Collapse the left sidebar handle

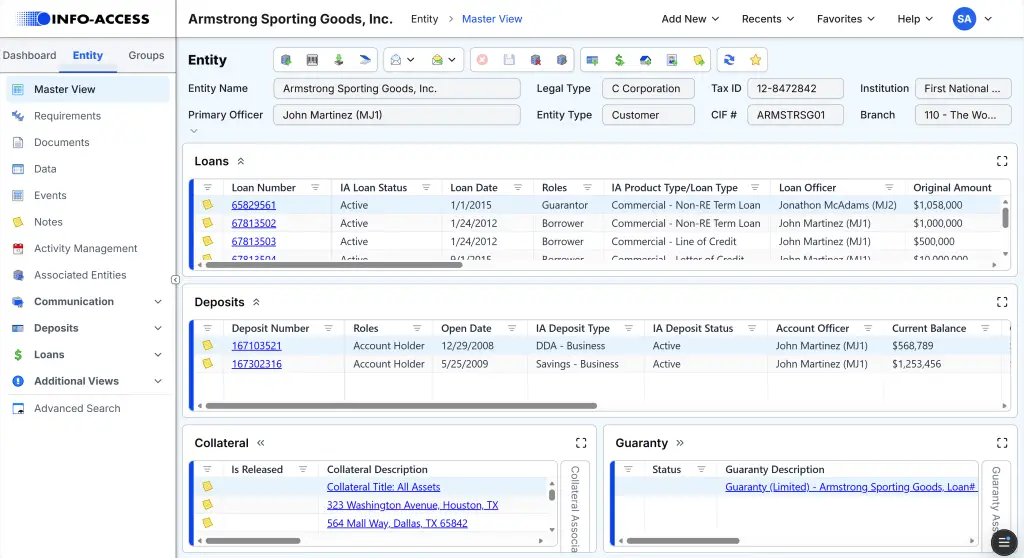(175, 280)
